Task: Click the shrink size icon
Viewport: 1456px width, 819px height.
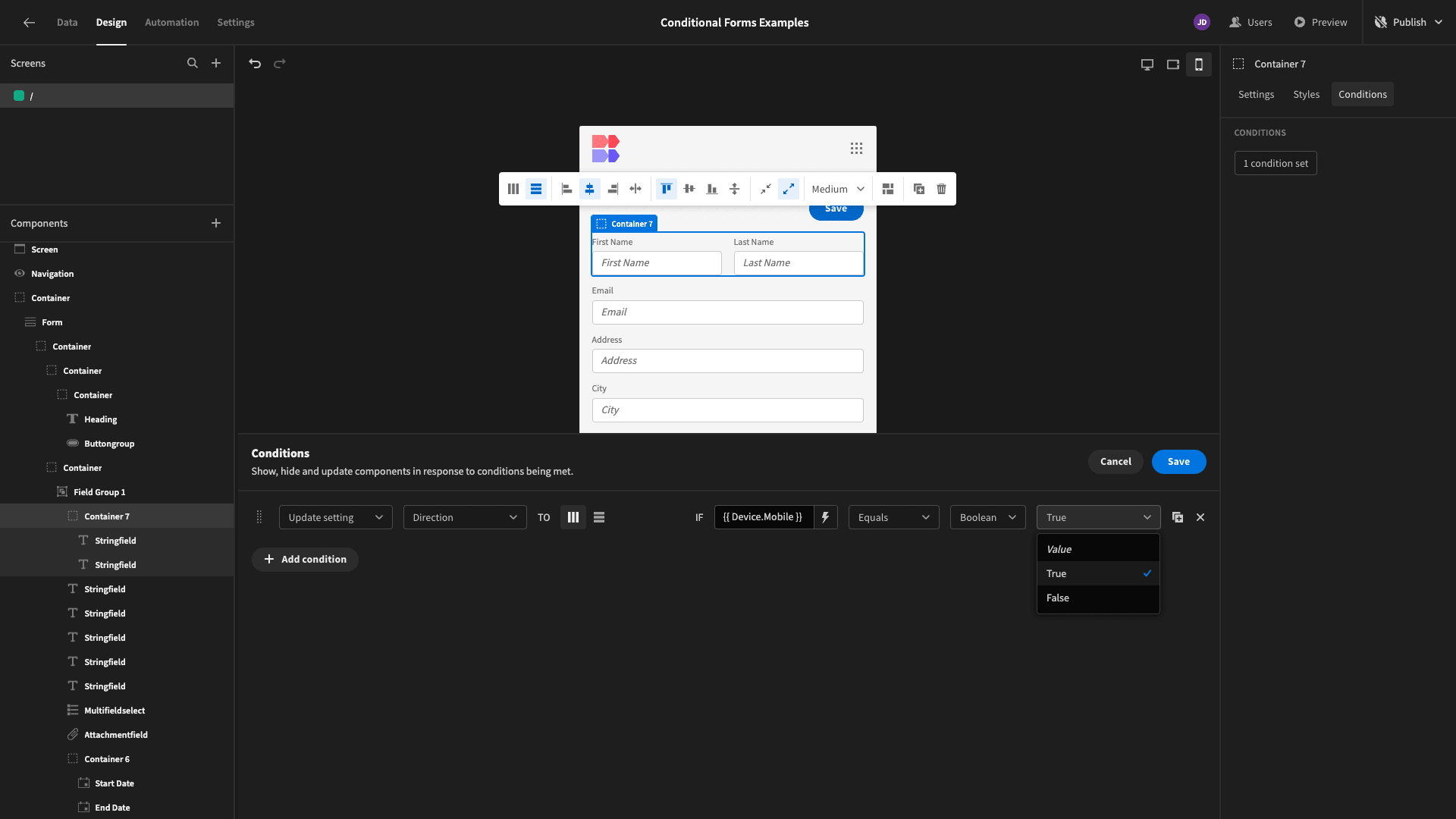Action: pyautogui.click(x=766, y=189)
